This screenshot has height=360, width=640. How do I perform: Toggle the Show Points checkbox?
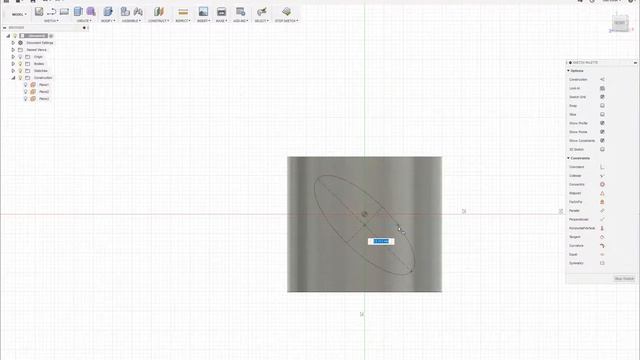[602, 132]
